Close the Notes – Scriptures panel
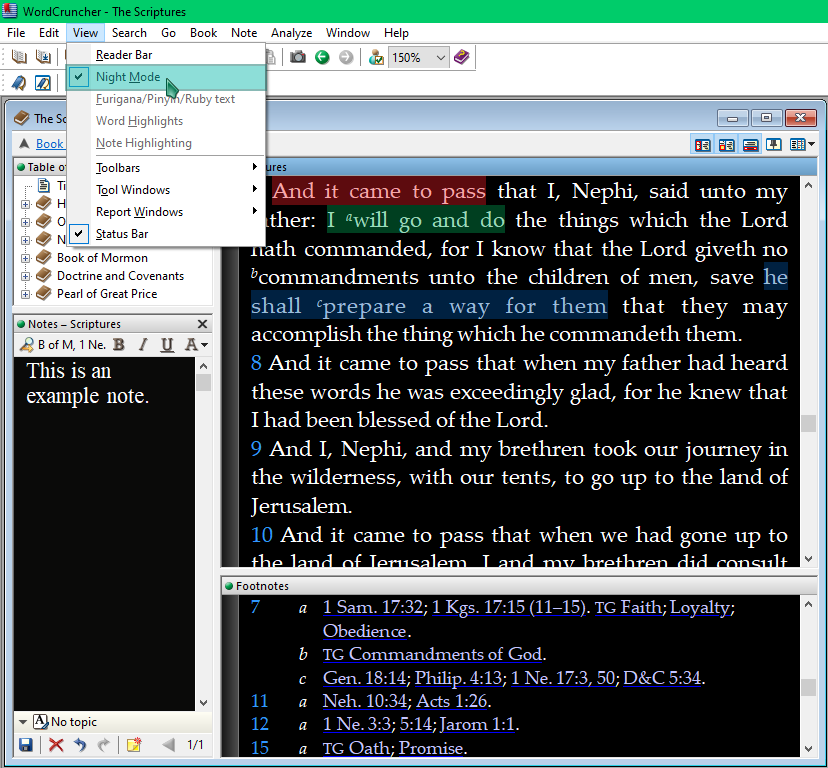 202,324
